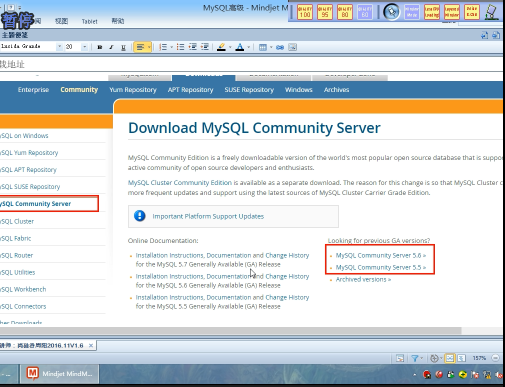Open the Yum Repository tab
The height and width of the screenshot is (387, 505).
[133, 90]
